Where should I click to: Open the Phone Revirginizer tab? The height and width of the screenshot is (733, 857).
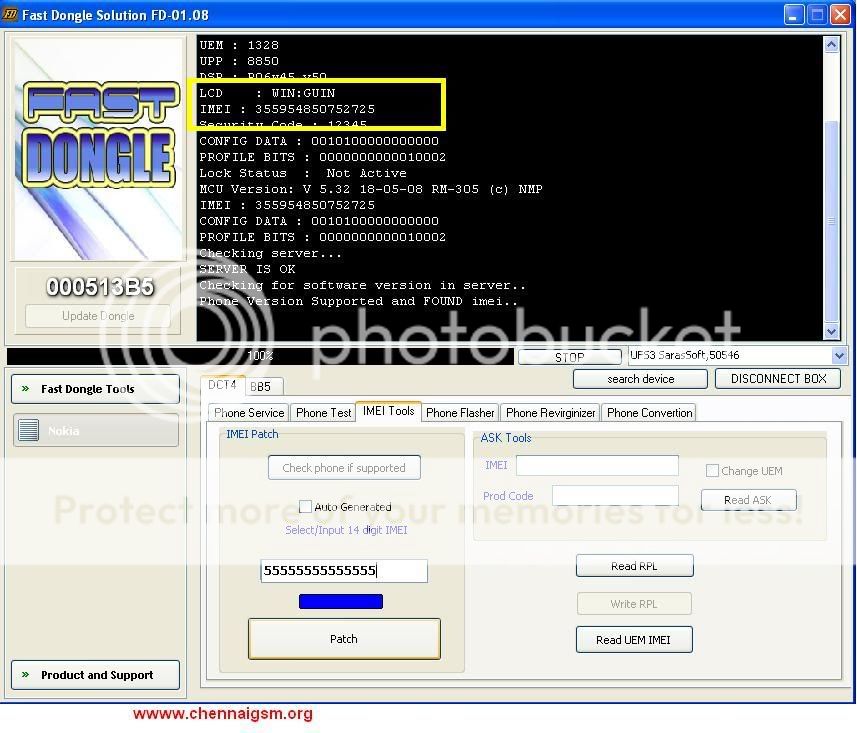[550, 413]
